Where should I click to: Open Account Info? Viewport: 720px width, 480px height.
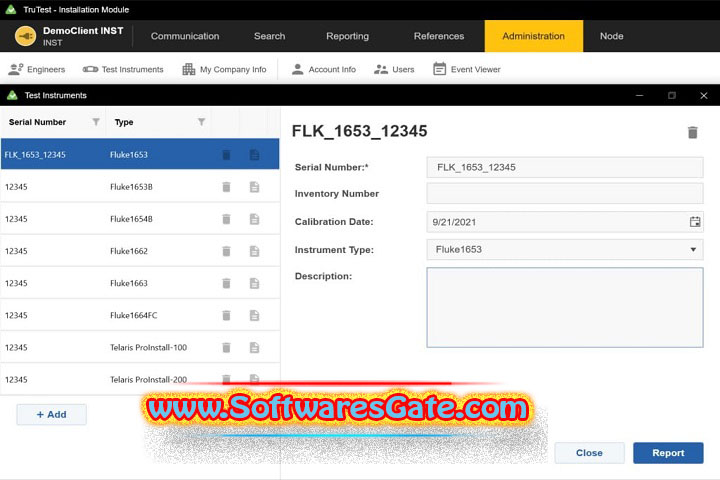(323, 69)
